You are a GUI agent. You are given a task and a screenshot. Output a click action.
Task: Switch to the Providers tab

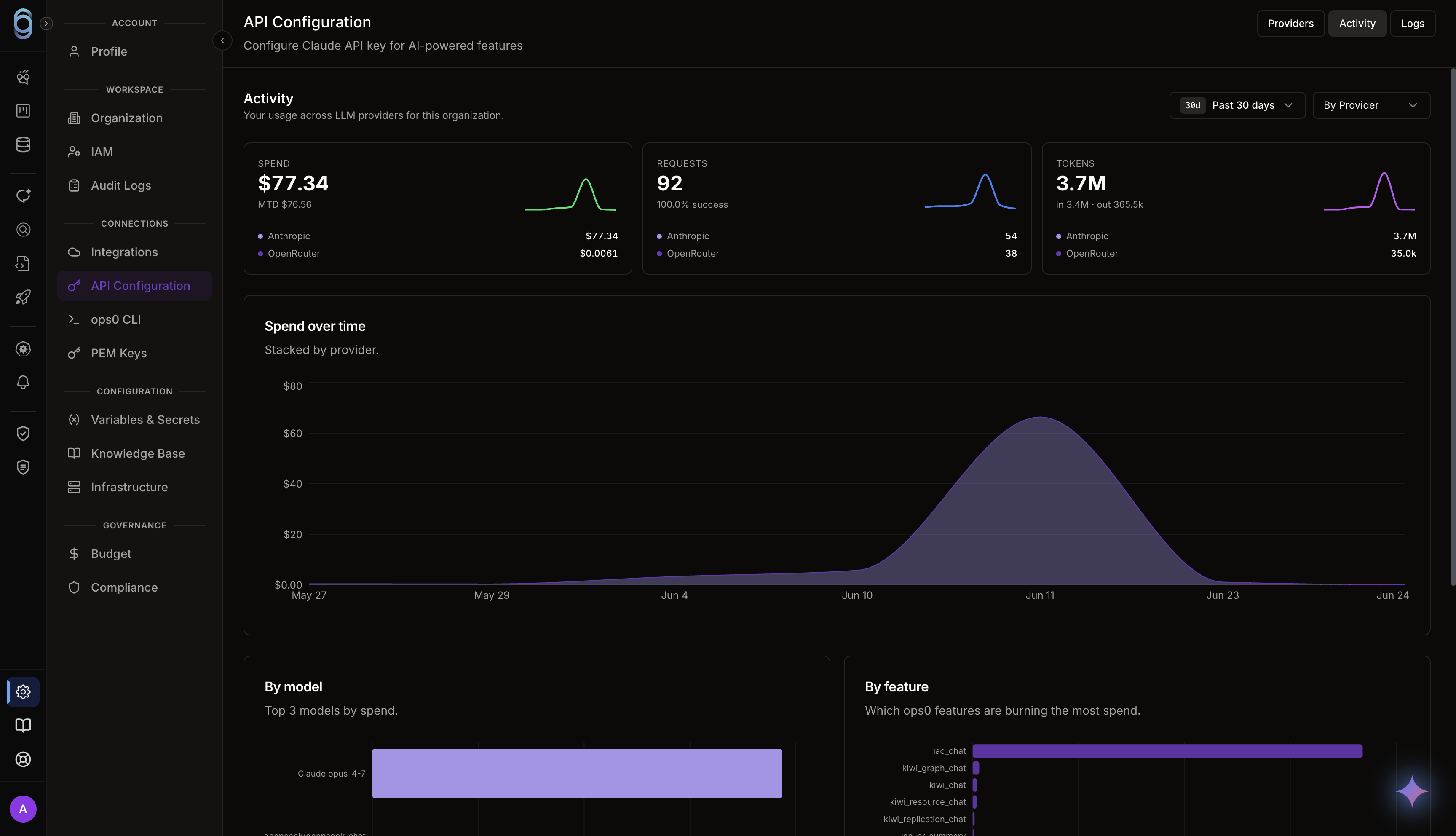(1290, 24)
